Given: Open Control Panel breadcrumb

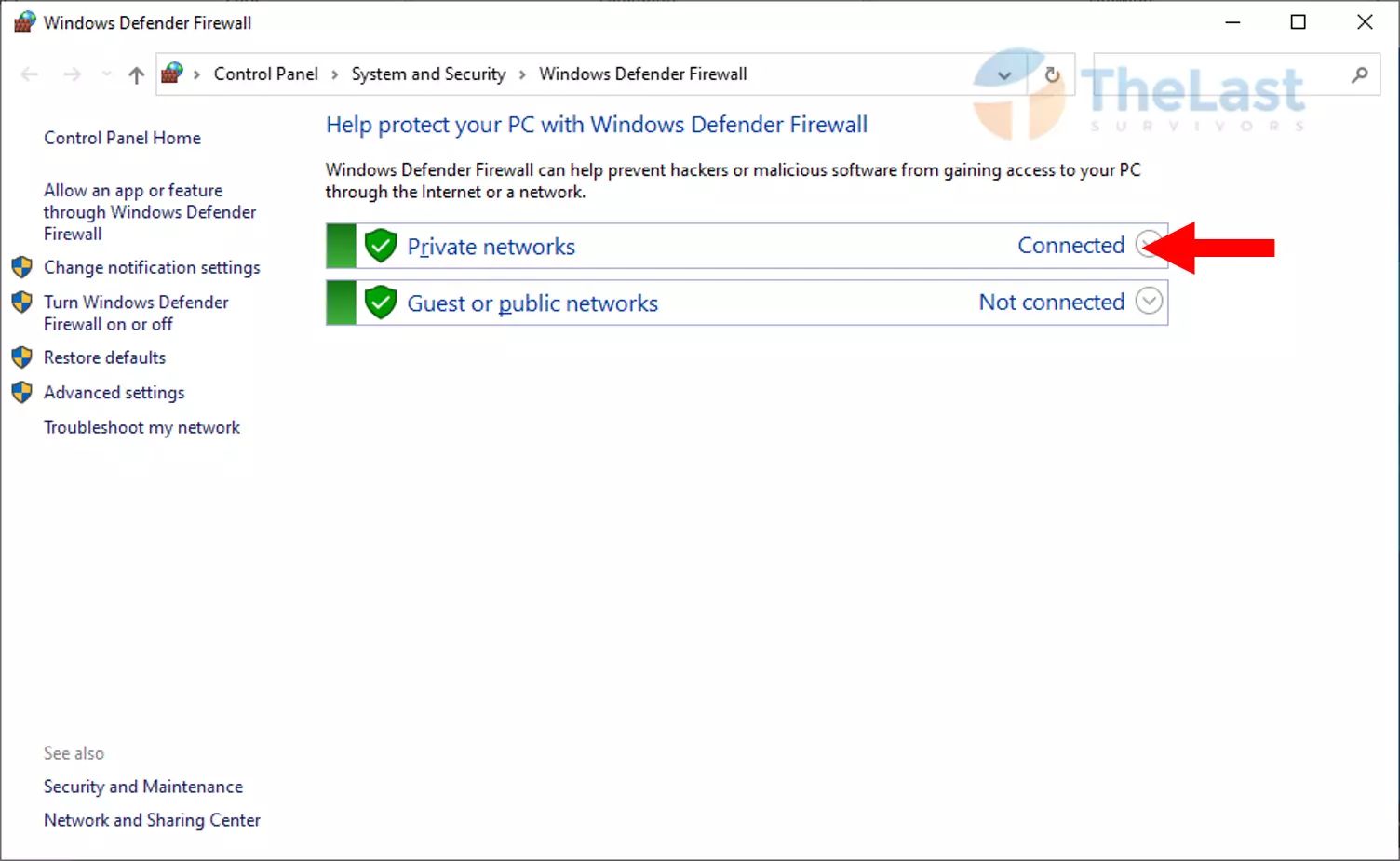Looking at the screenshot, I should (265, 74).
